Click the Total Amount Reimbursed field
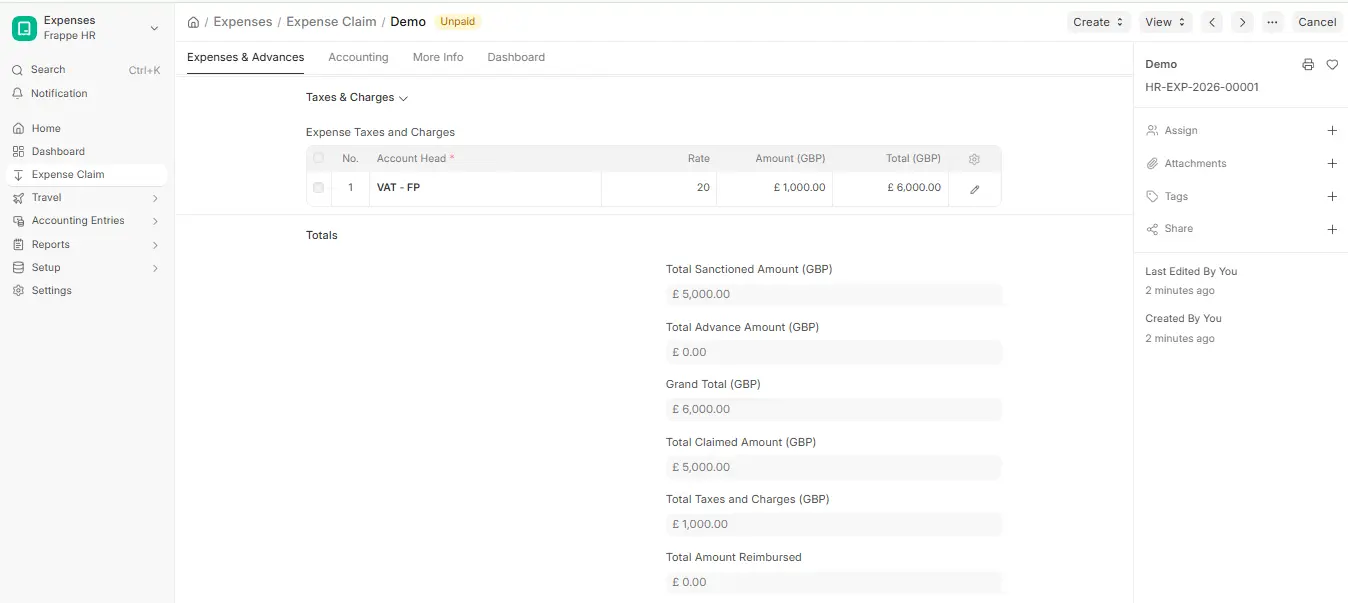The height and width of the screenshot is (603, 1348). coord(834,582)
